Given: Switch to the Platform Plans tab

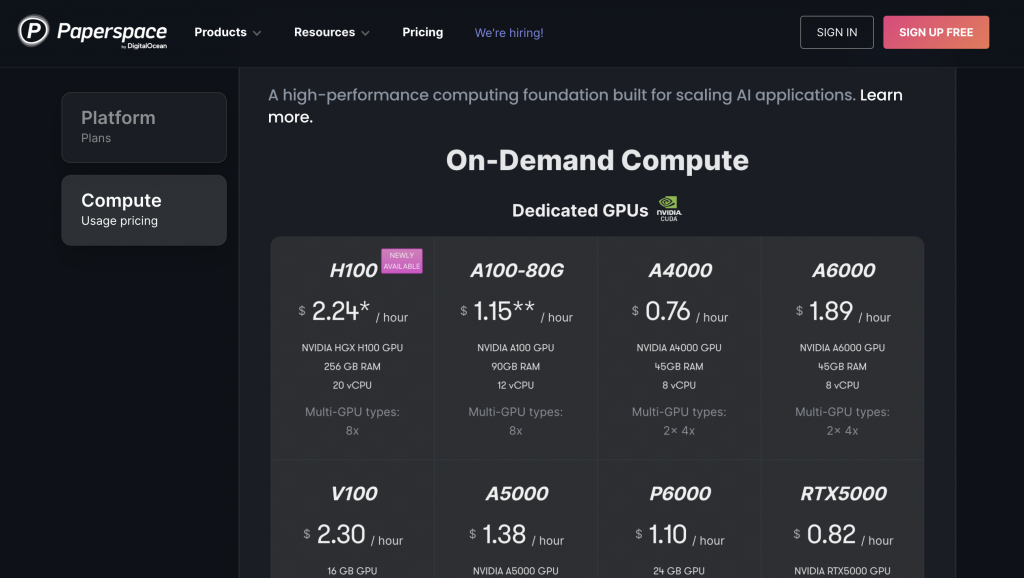Looking at the screenshot, I should click(144, 127).
